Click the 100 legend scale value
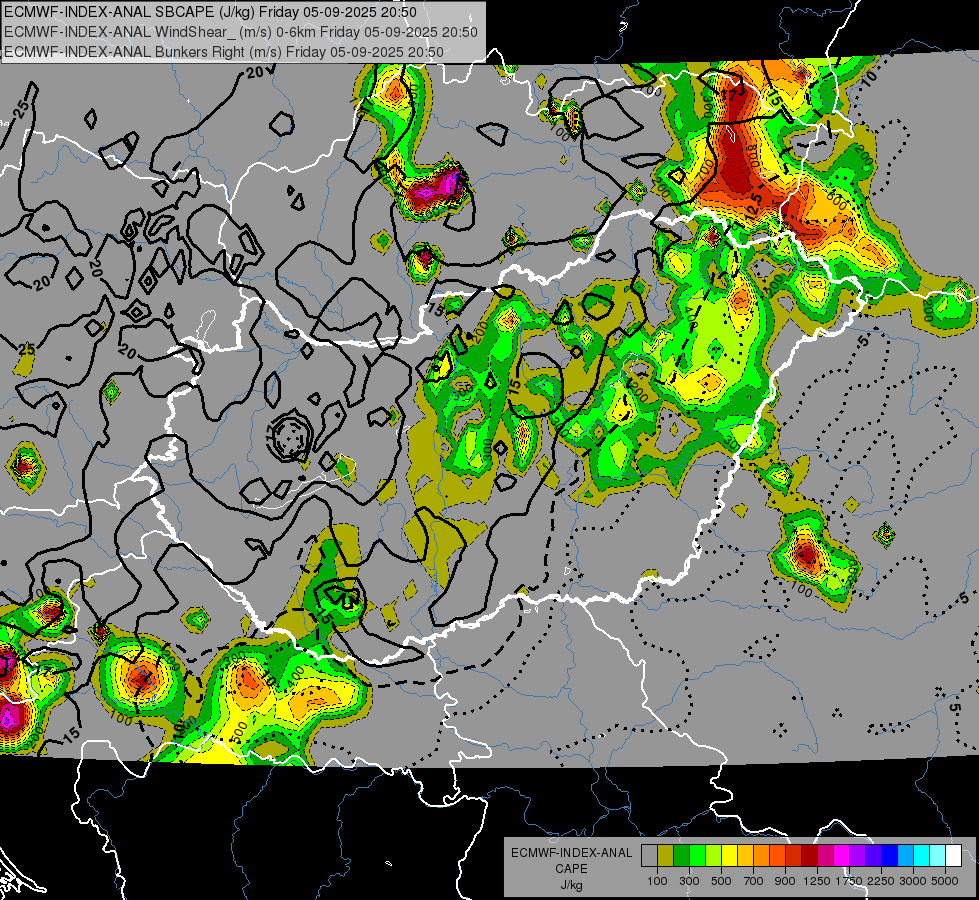The width and height of the screenshot is (979, 900). 657,881
